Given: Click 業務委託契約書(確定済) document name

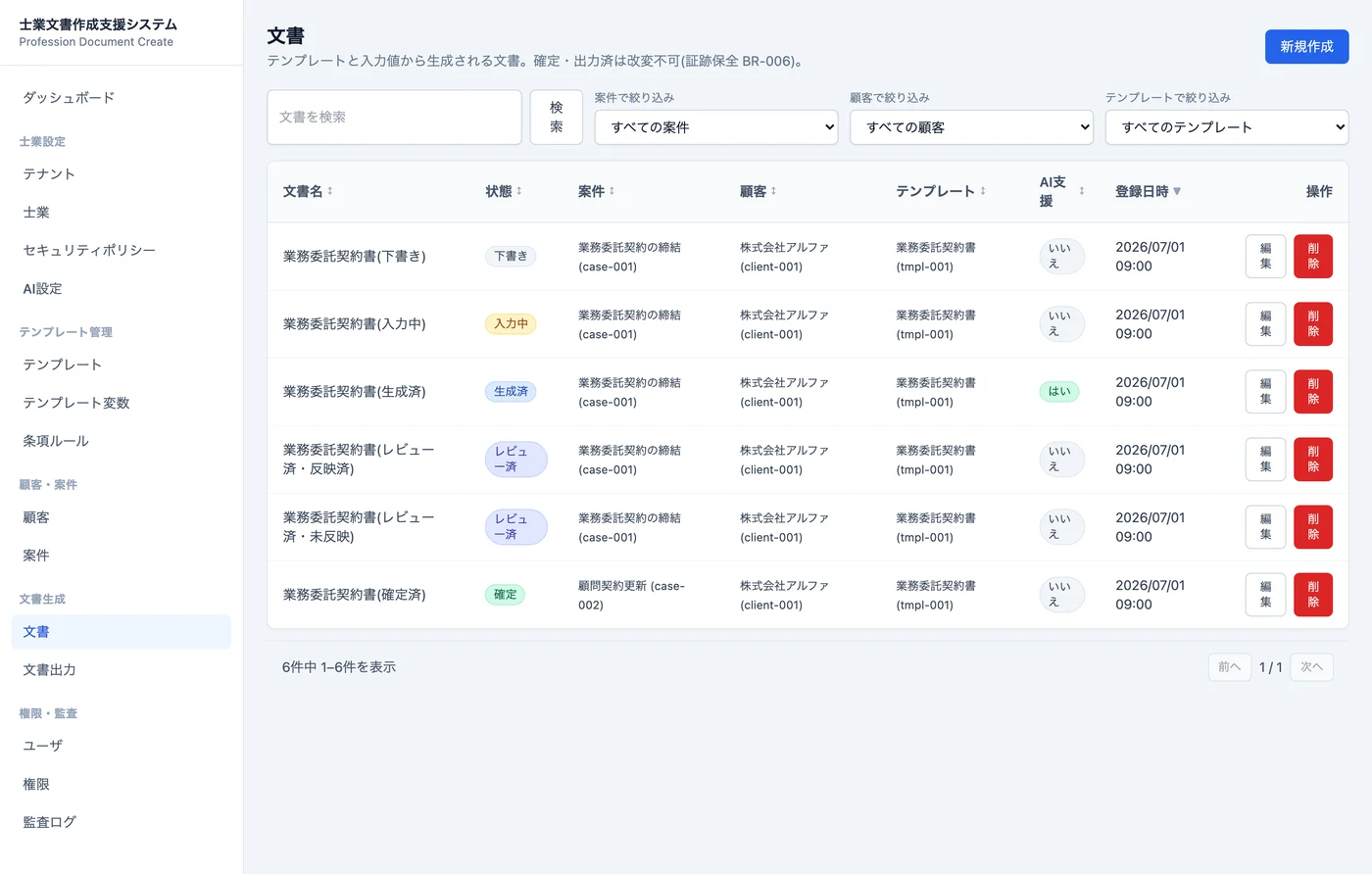Looking at the screenshot, I should [355, 595].
